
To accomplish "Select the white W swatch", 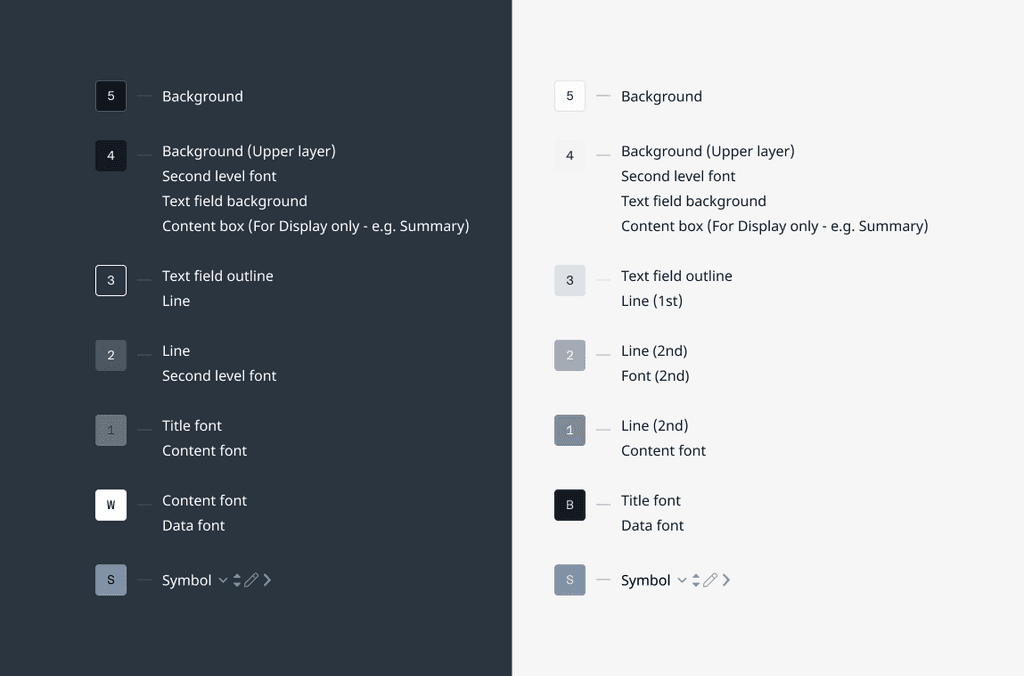I will click(x=111, y=505).
